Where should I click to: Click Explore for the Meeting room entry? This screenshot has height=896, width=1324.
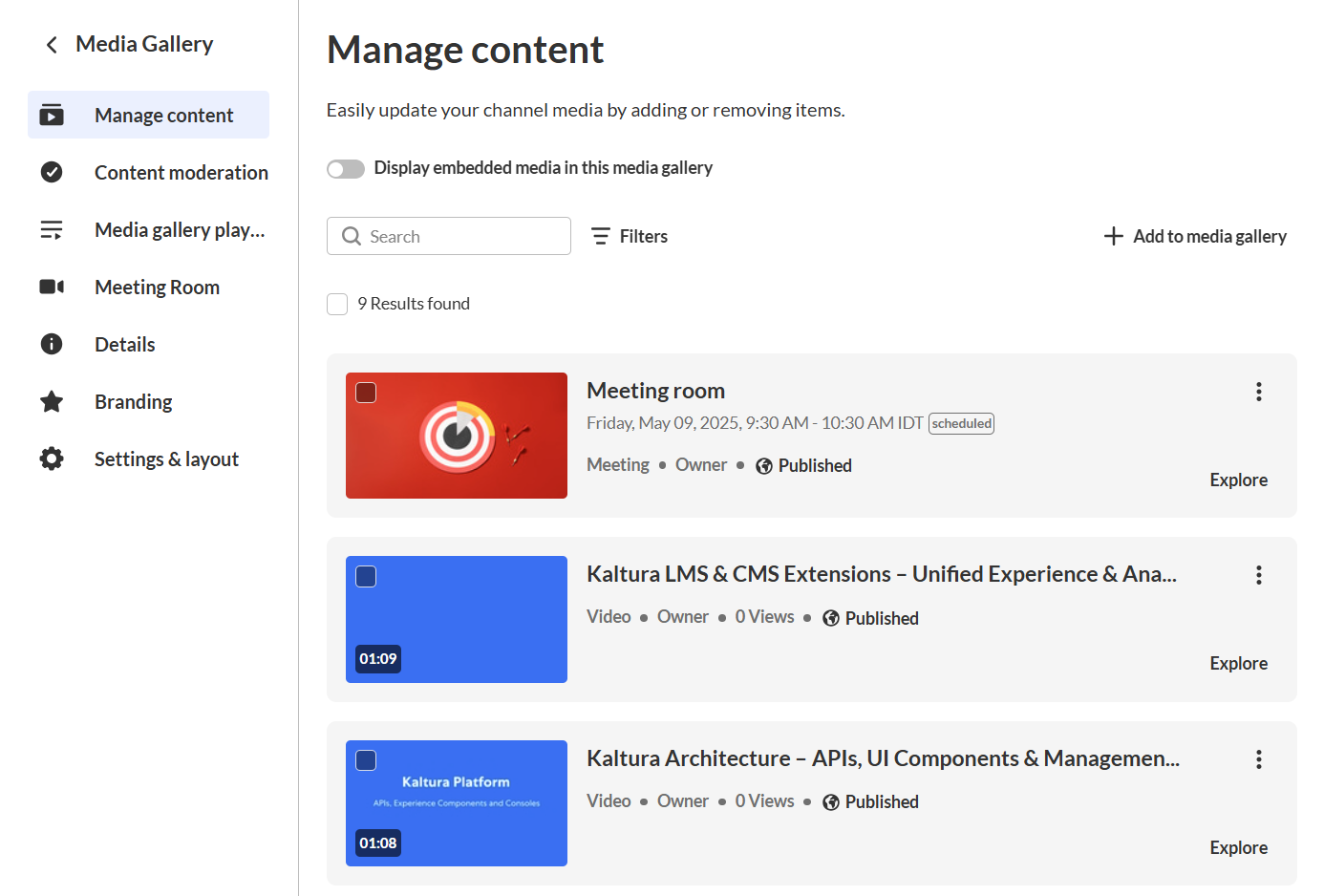tap(1238, 480)
